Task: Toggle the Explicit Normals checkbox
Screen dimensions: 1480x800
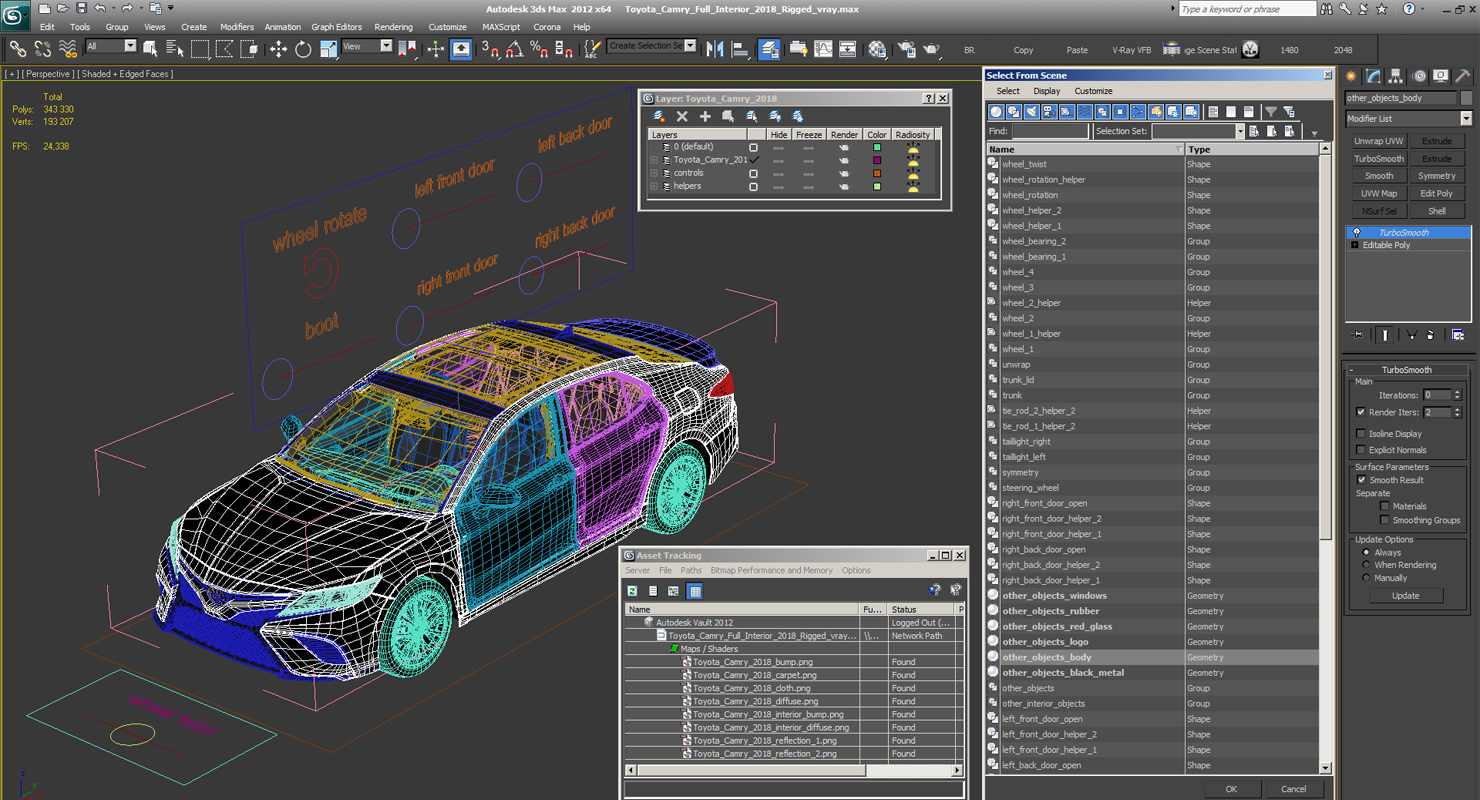Action: point(1360,450)
